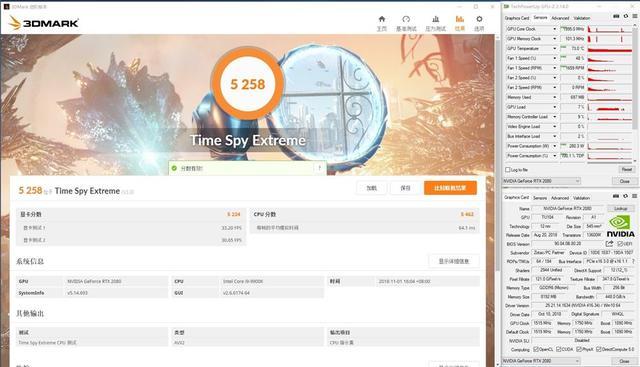Switch to the Advanced tab in the Sensors window
640x367 pixels.
pos(560,18)
